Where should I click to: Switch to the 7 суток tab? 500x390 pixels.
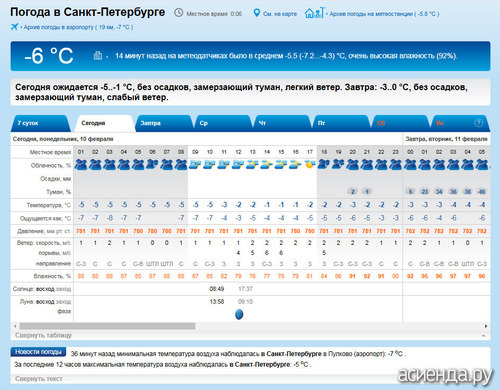click(41, 123)
